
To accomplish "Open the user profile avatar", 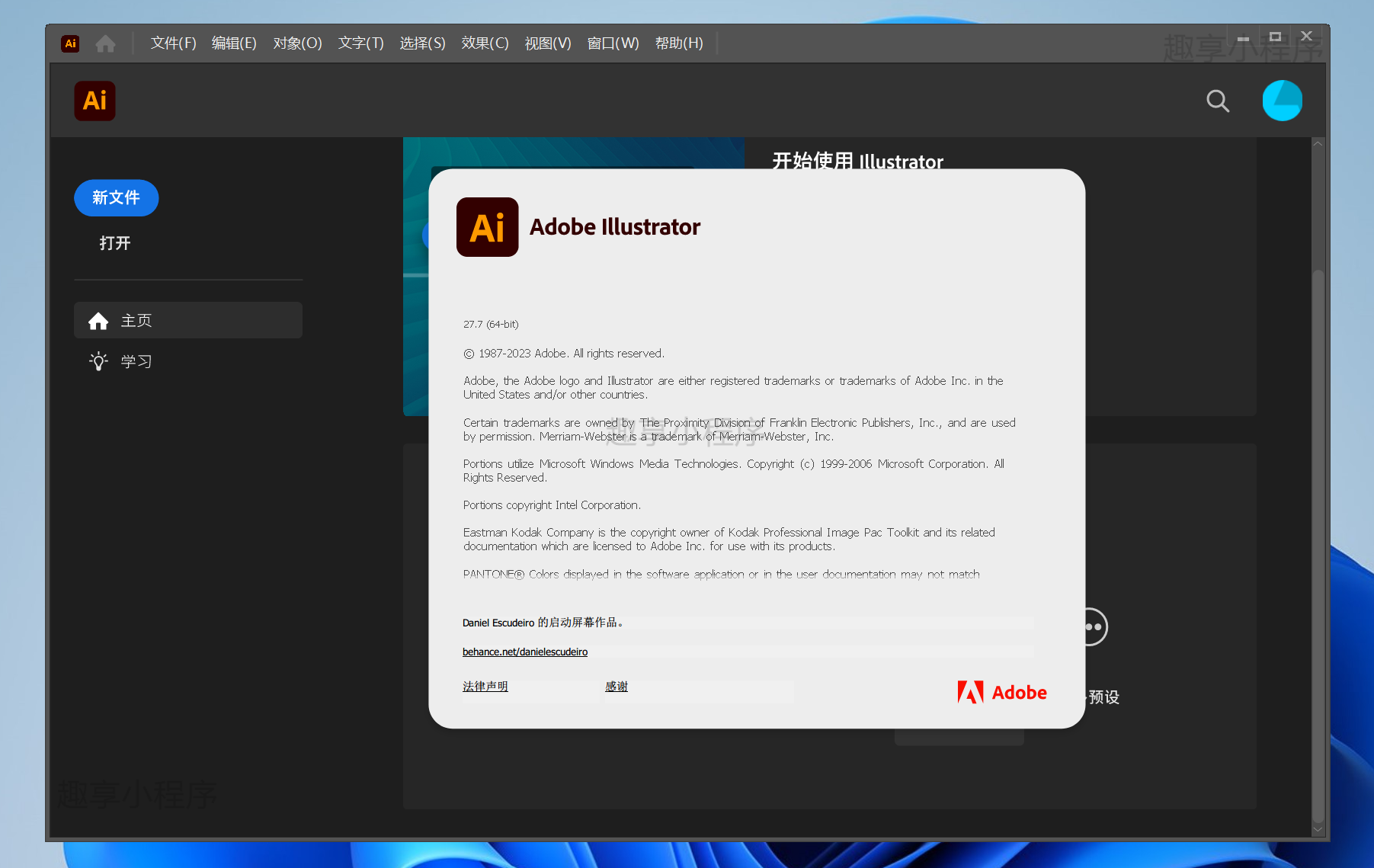I will coord(1283,101).
